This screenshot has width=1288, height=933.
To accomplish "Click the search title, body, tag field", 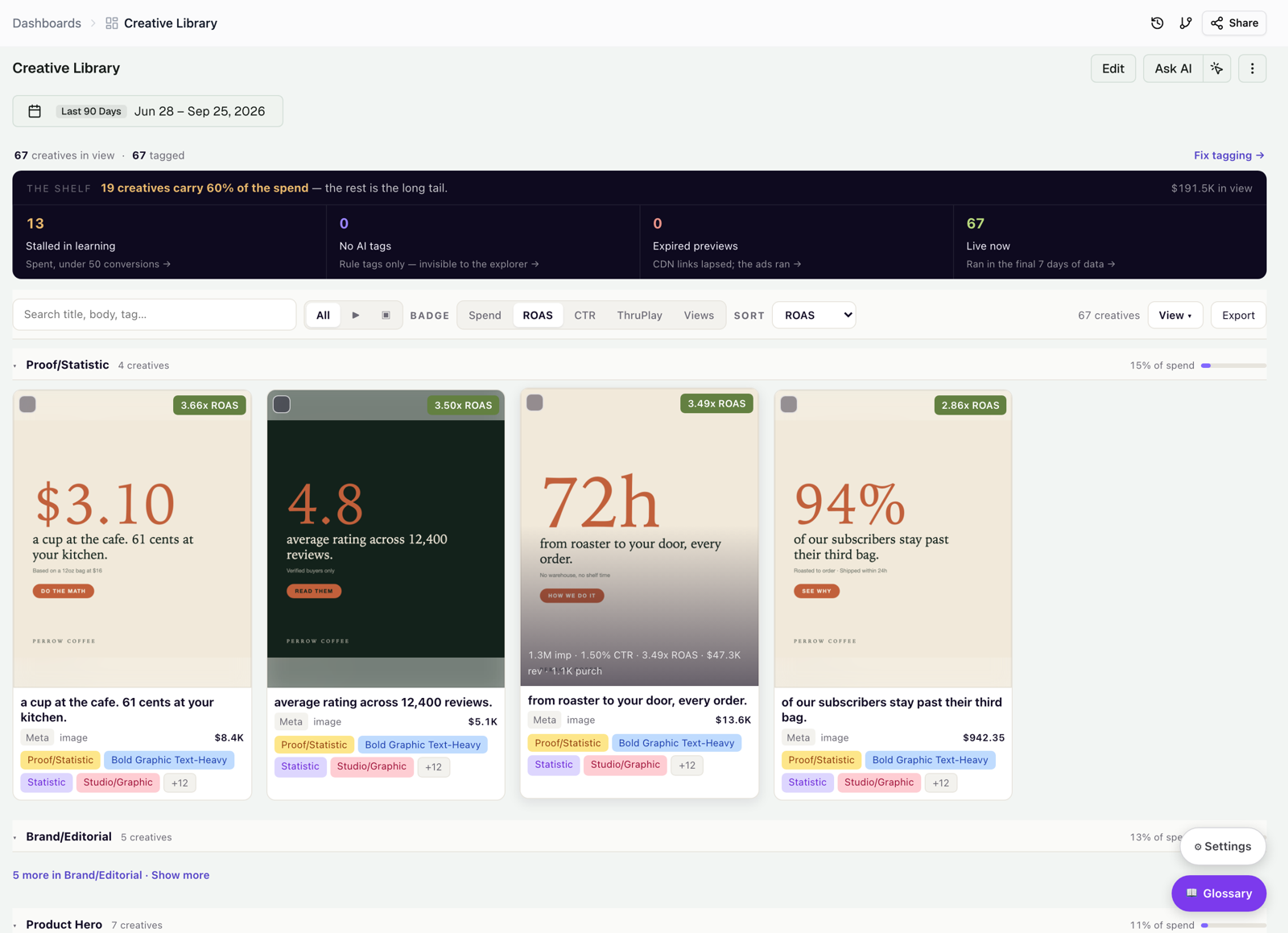I will pyautogui.click(x=155, y=315).
